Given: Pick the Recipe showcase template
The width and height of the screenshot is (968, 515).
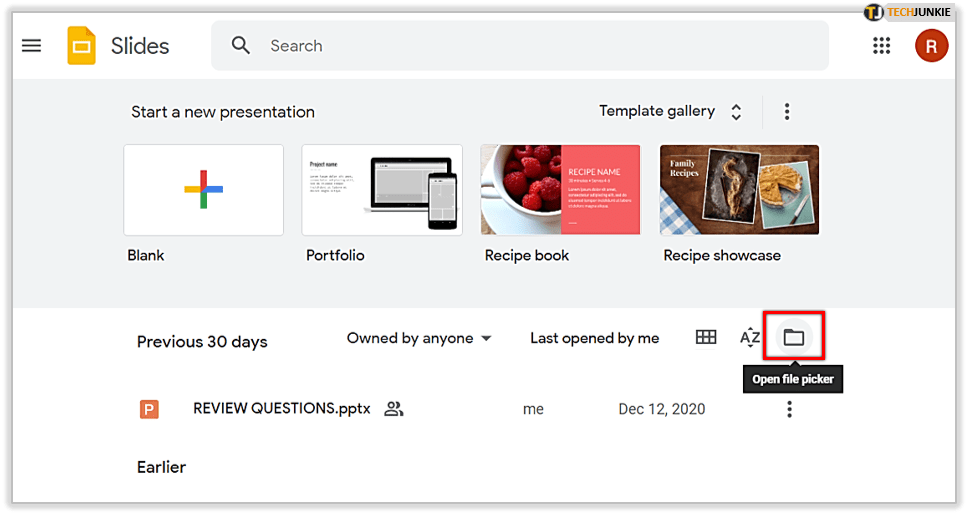Looking at the screenshot, I should point(739,190).
